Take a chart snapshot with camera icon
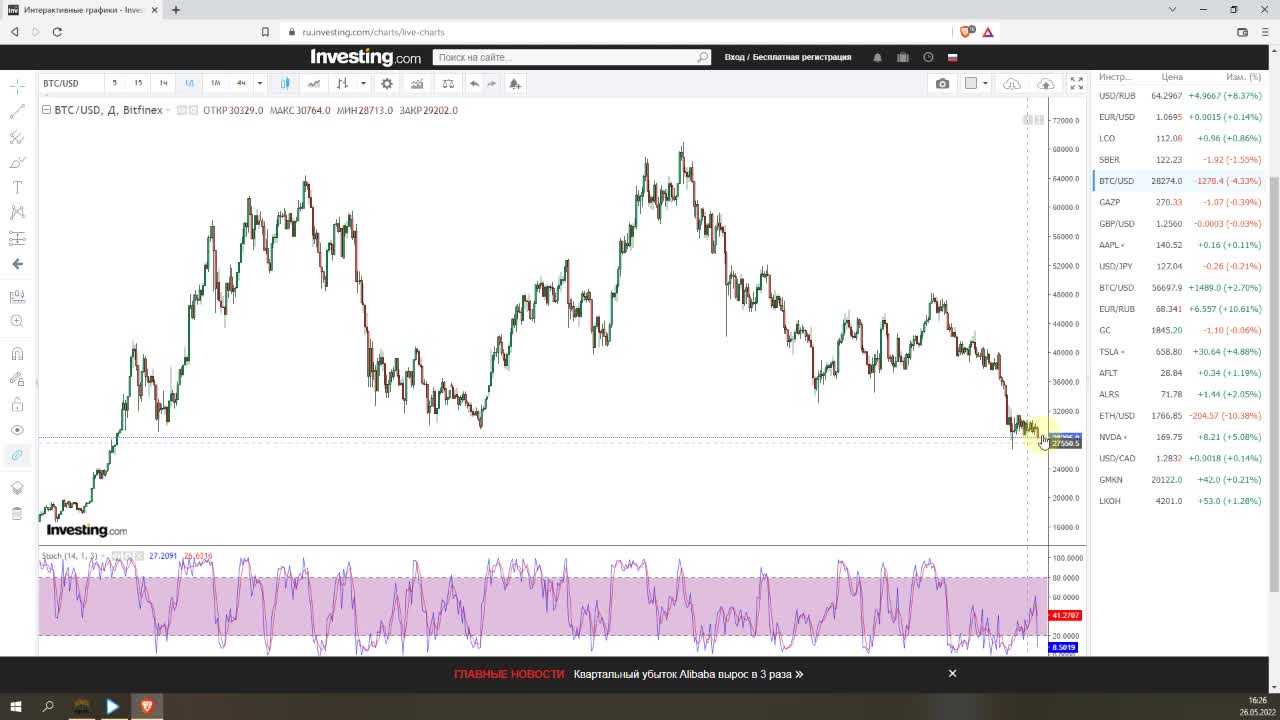The image size is (1280, 720). (942, 83)
